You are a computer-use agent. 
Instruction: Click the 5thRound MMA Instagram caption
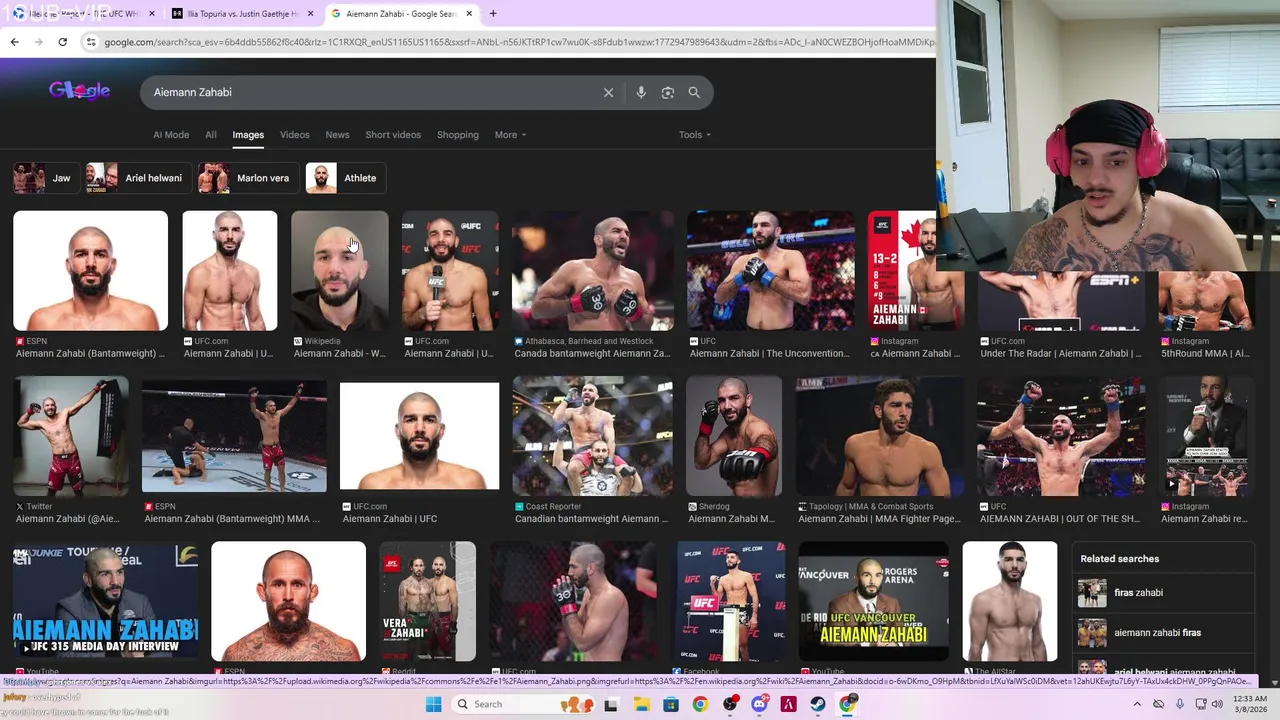[1206, 353]
